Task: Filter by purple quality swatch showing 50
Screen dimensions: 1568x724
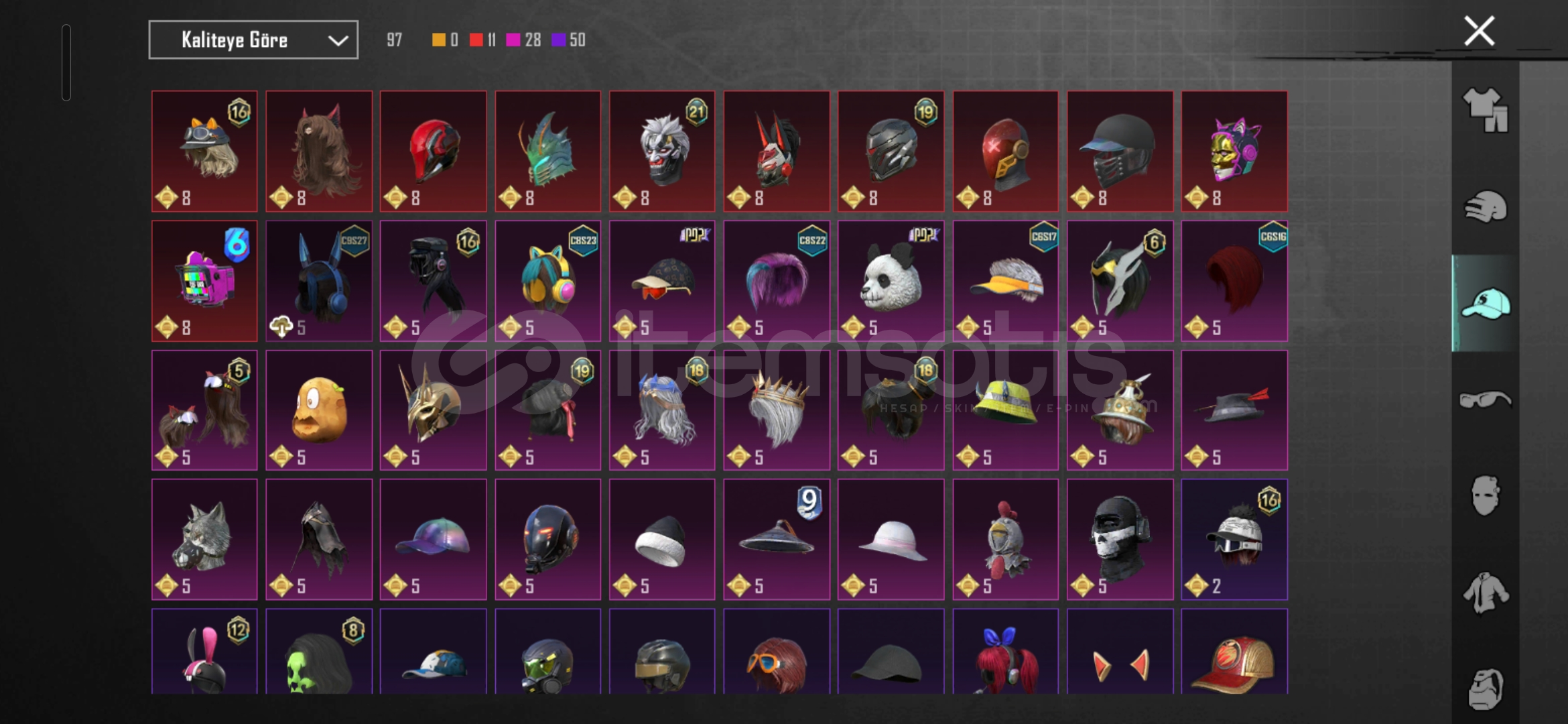Action: pyautogui.click(x=568, y=40)
